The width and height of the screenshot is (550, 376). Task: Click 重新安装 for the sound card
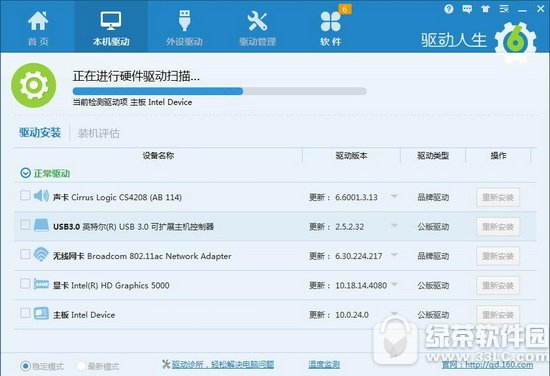coord(498,197)
